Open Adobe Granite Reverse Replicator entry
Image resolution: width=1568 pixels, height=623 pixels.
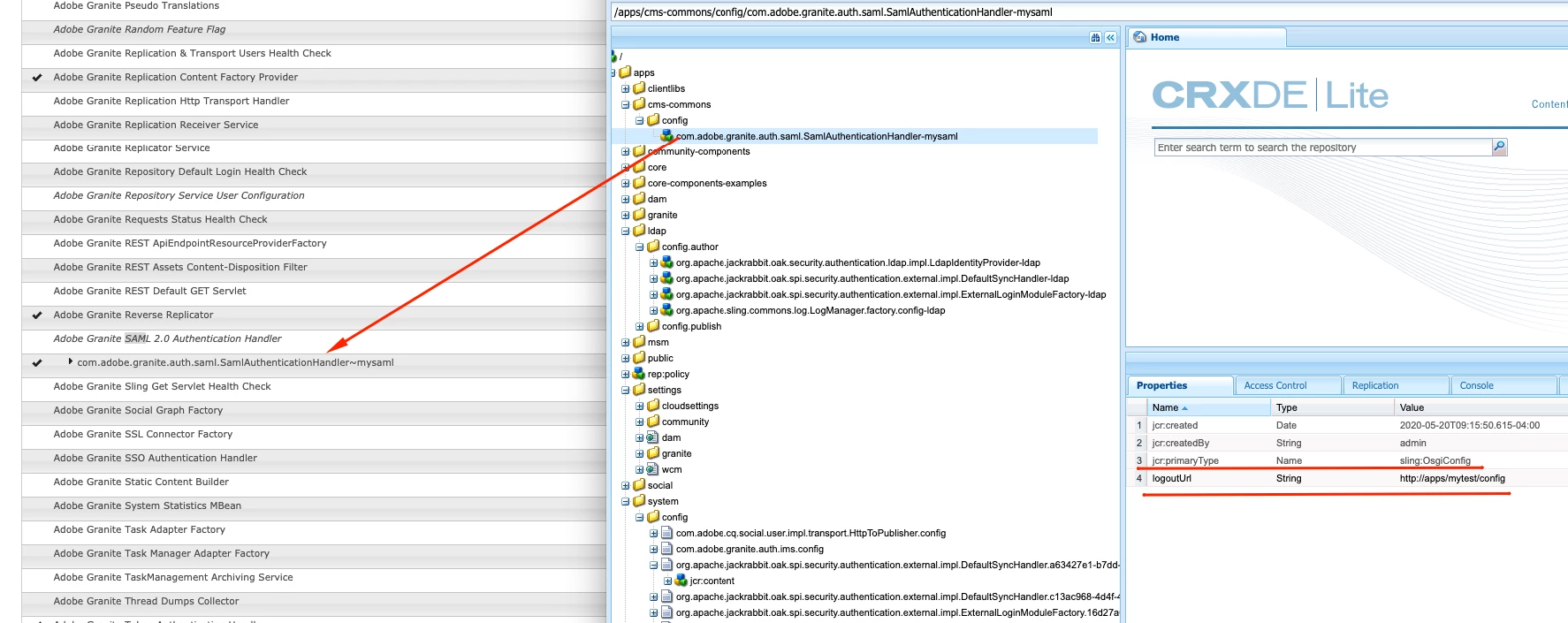pyautogui.click(x=133, y=315)
